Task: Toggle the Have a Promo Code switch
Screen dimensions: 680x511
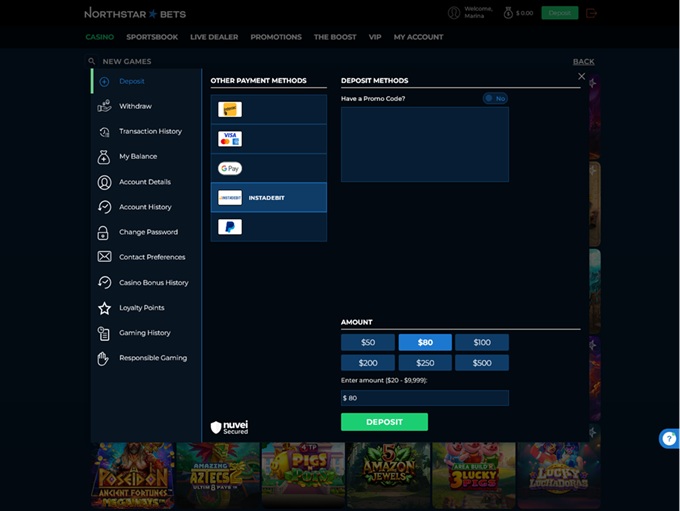Action: point(495,98)
